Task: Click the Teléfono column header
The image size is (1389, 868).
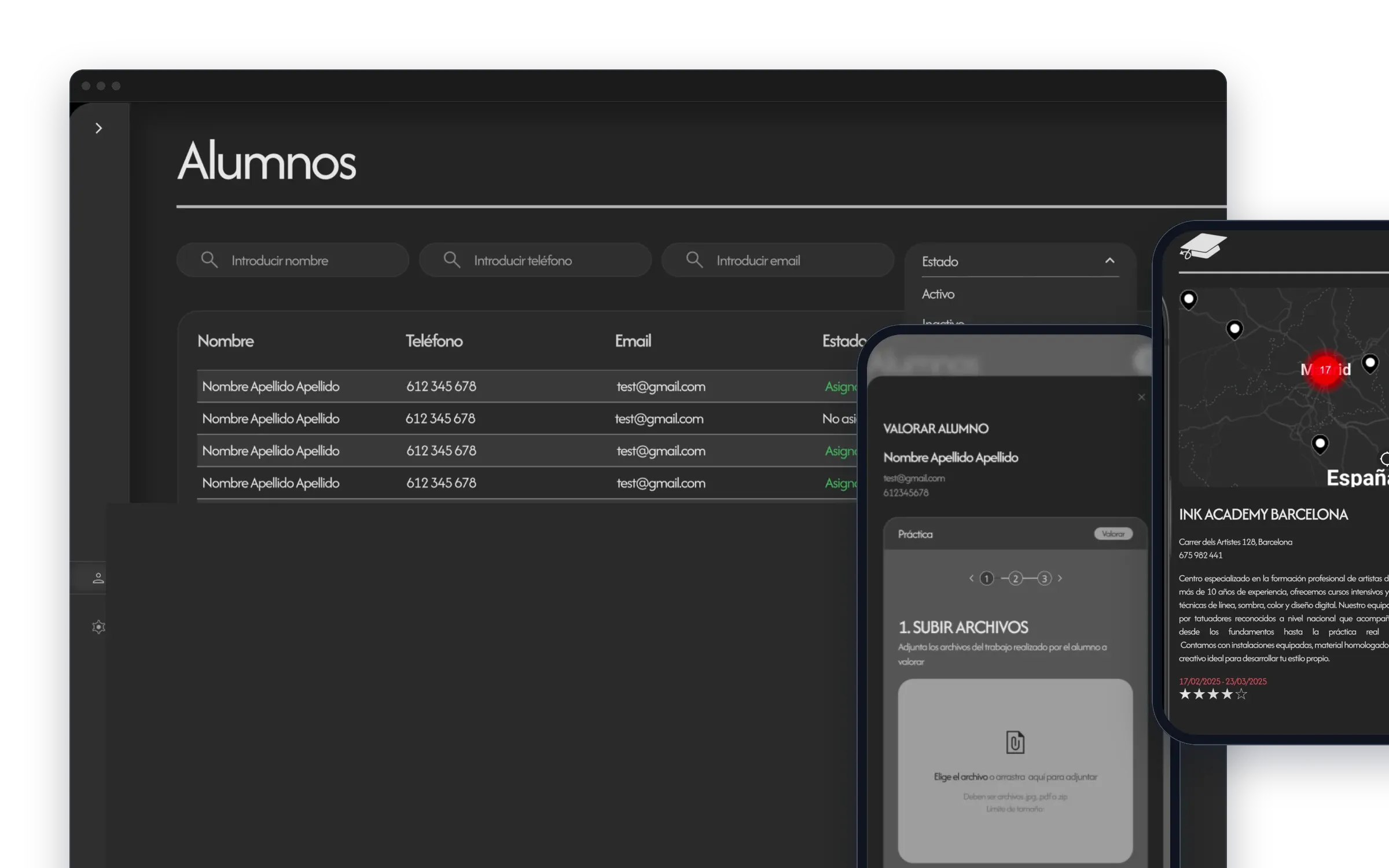Action: point(433,341)
